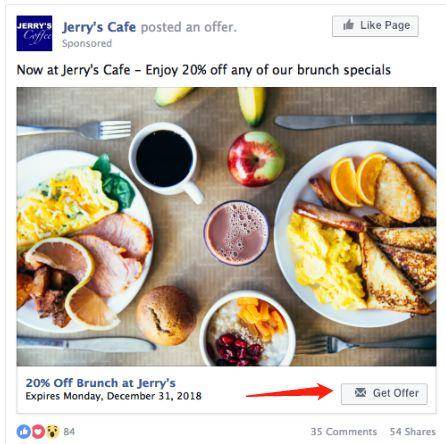Click the yellow Wow reaction emoji
The height and width of the screenshot is (444, 446).
click(x=53, y=432)
